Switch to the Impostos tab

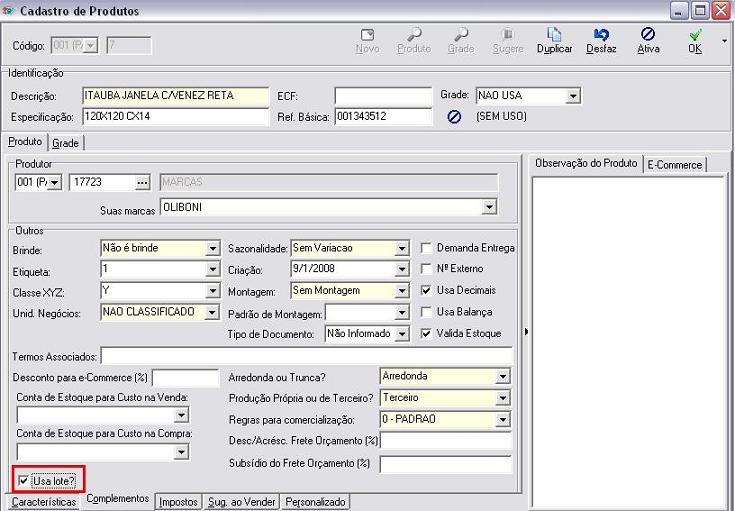click(x=179, y=502)
